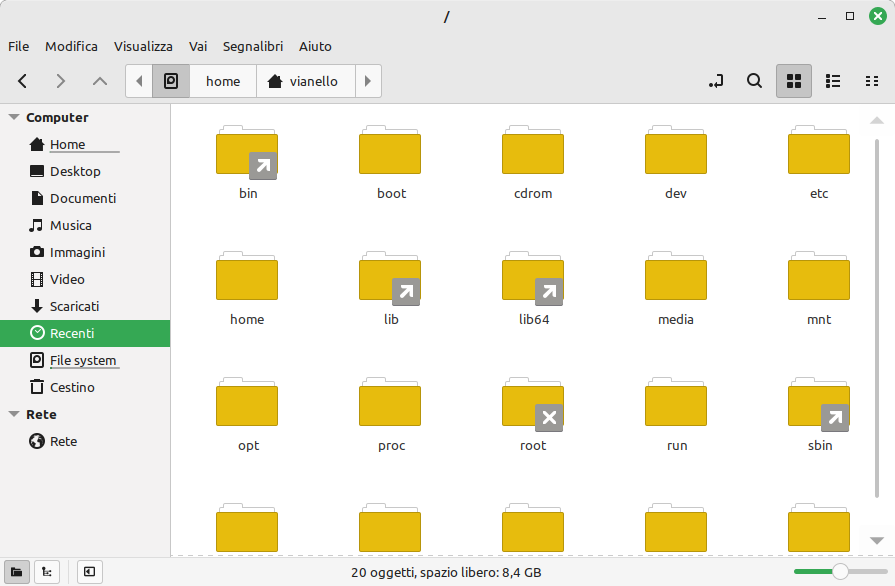
Task: Select Recenti in sidebar
Action: [85, 333]
